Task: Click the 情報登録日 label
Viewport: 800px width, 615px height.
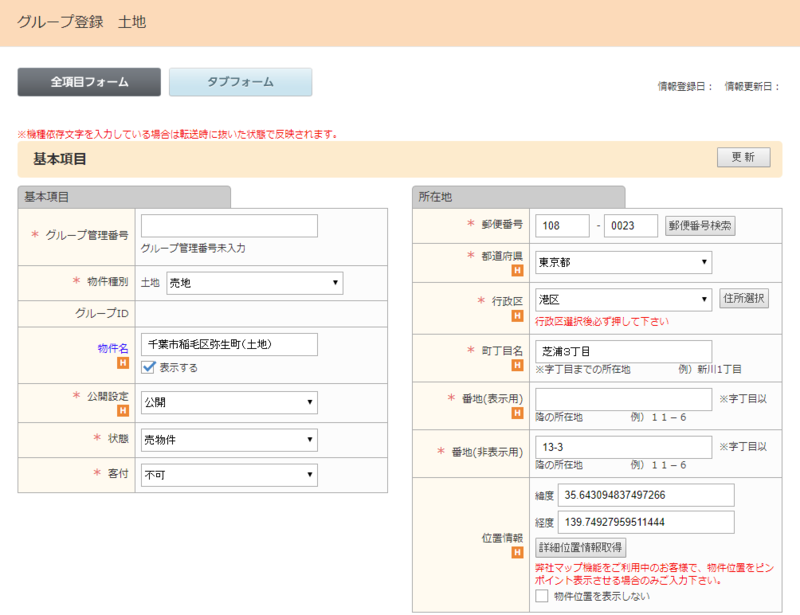Action: pyautogui.click(x=685, y=86)
